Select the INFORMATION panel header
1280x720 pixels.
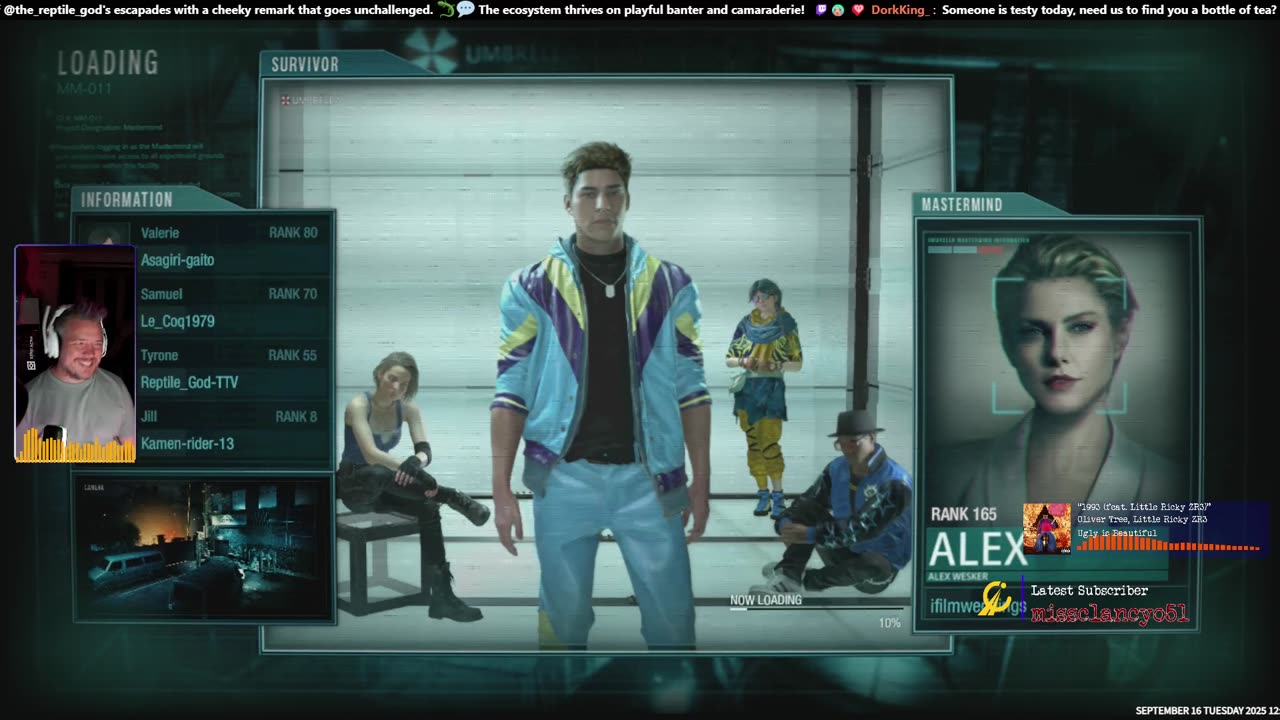[x=127, y=199]
